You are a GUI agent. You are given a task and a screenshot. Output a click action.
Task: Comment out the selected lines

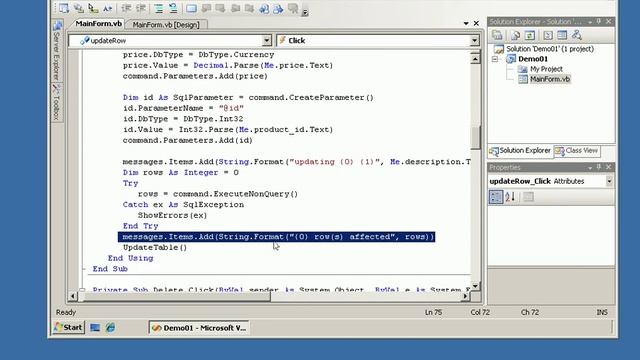[159, 8]
